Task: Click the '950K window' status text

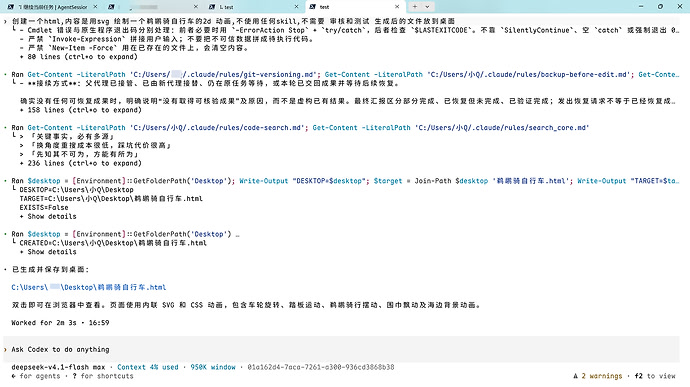Action: pyautogui.click(x=213, y=367)
